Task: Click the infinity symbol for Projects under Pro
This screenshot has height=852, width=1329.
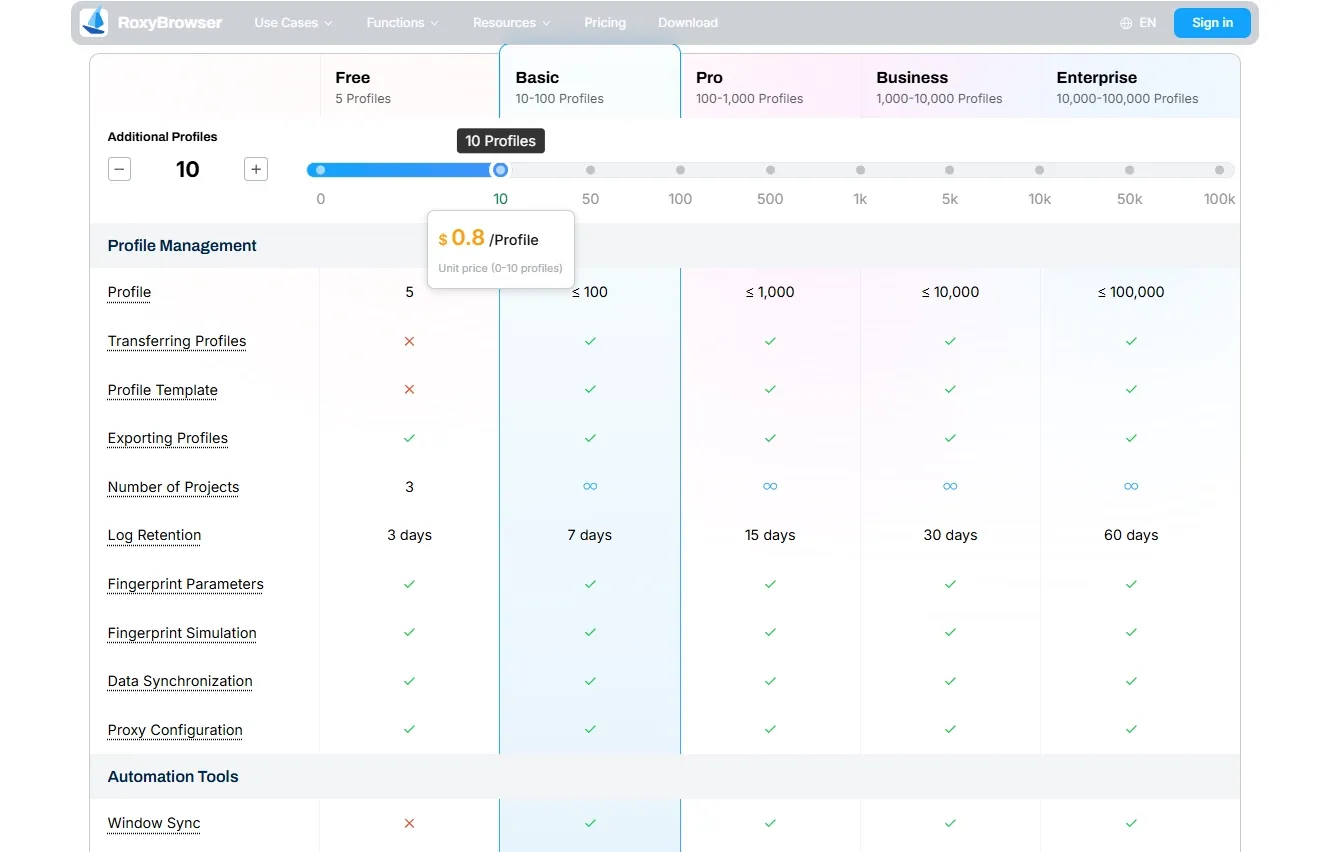Action: 770,486
